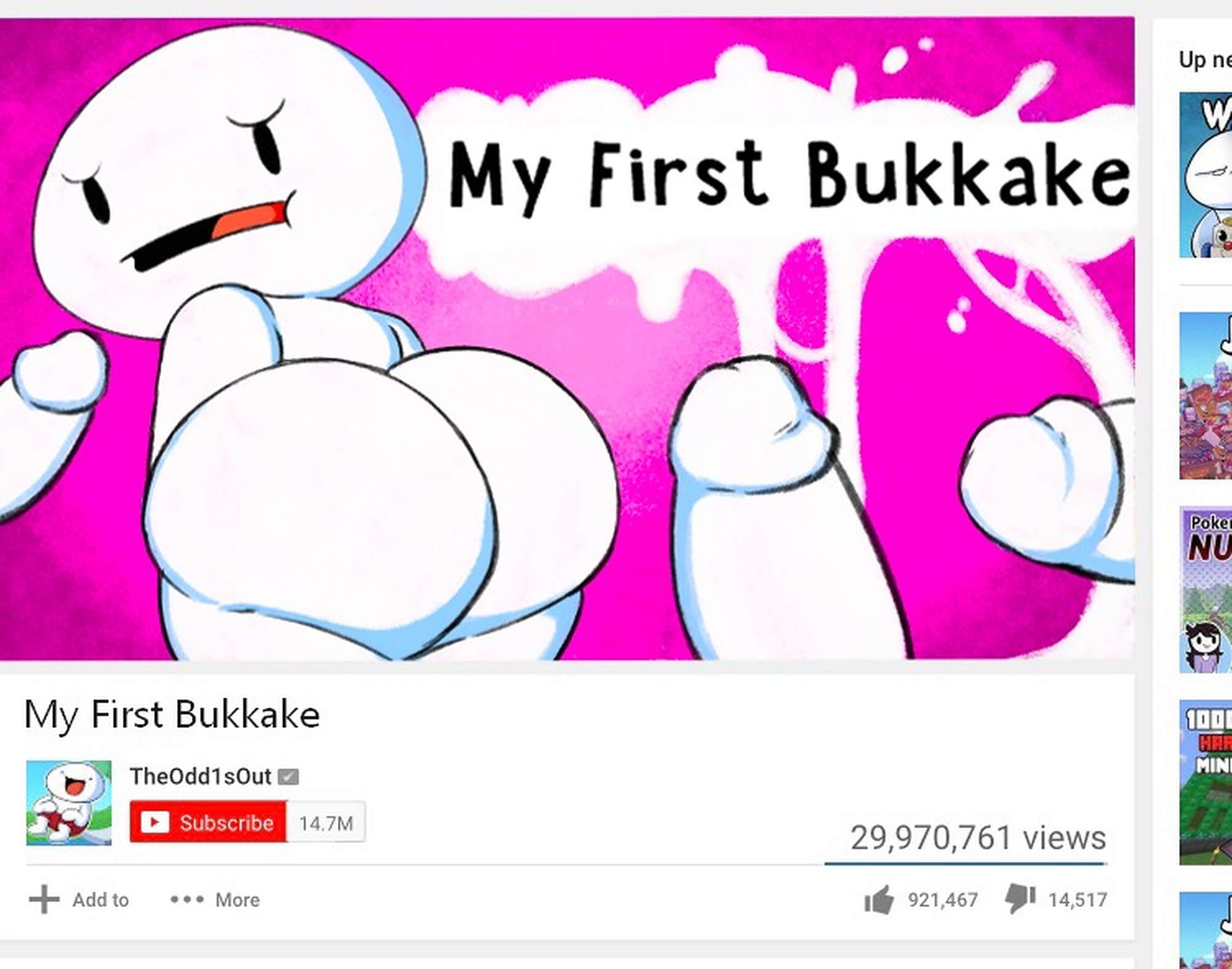This screenshot has height=969, width=1232.
Task: Click the plus icon for Add to
Action: coord(44,899)
